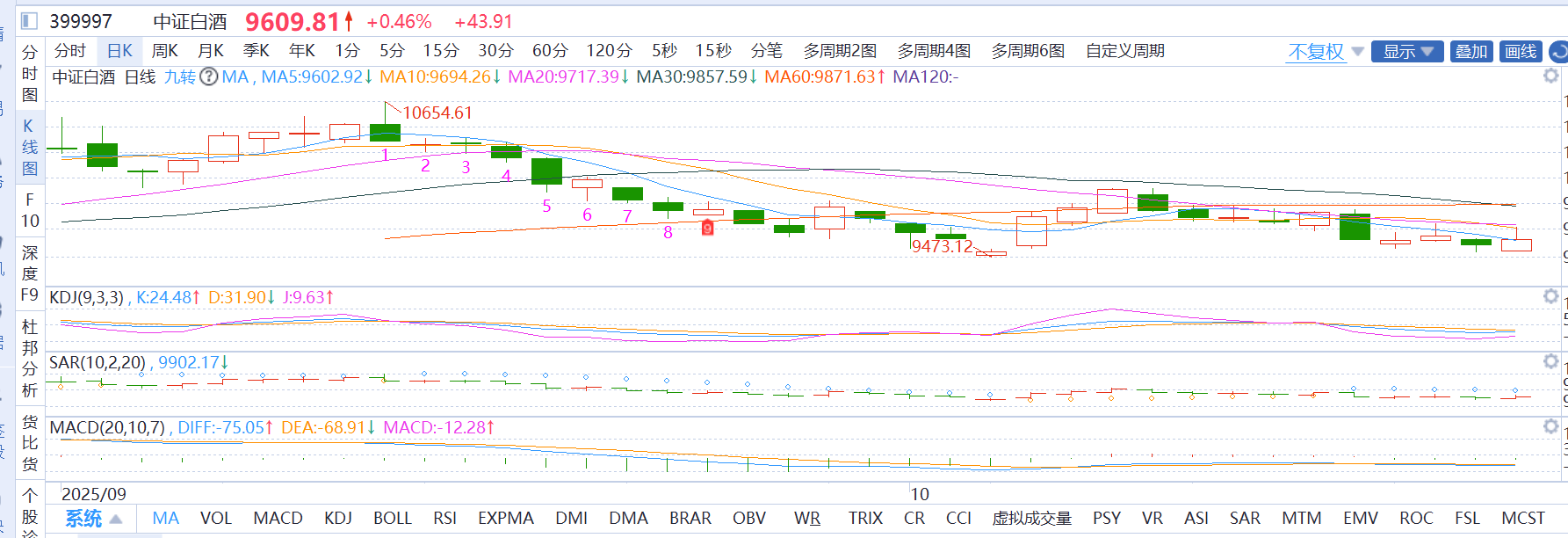Open settings gear for the KDJ panel
Image resolution: width=1568 pixels, height=538 pixels.
pos(1551,297)
